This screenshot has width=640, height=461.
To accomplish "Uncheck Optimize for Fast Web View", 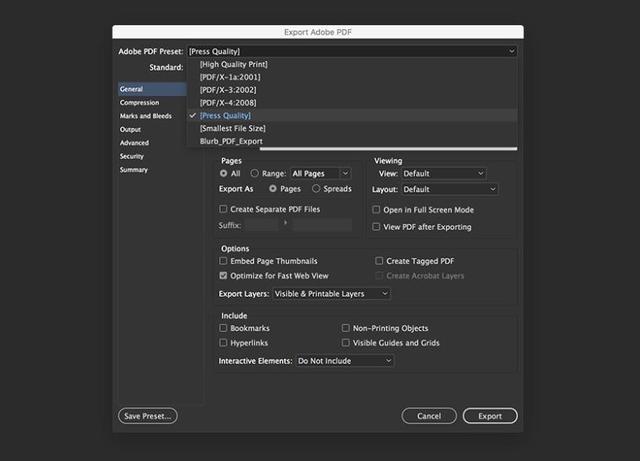I will point(223,276).
